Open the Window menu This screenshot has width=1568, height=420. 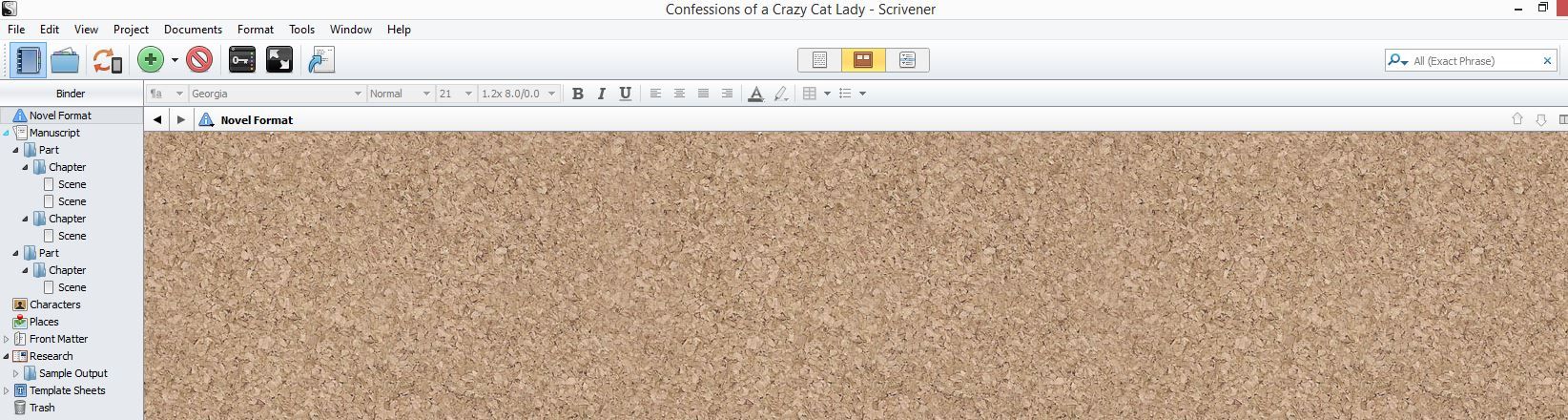pos(351,30)
